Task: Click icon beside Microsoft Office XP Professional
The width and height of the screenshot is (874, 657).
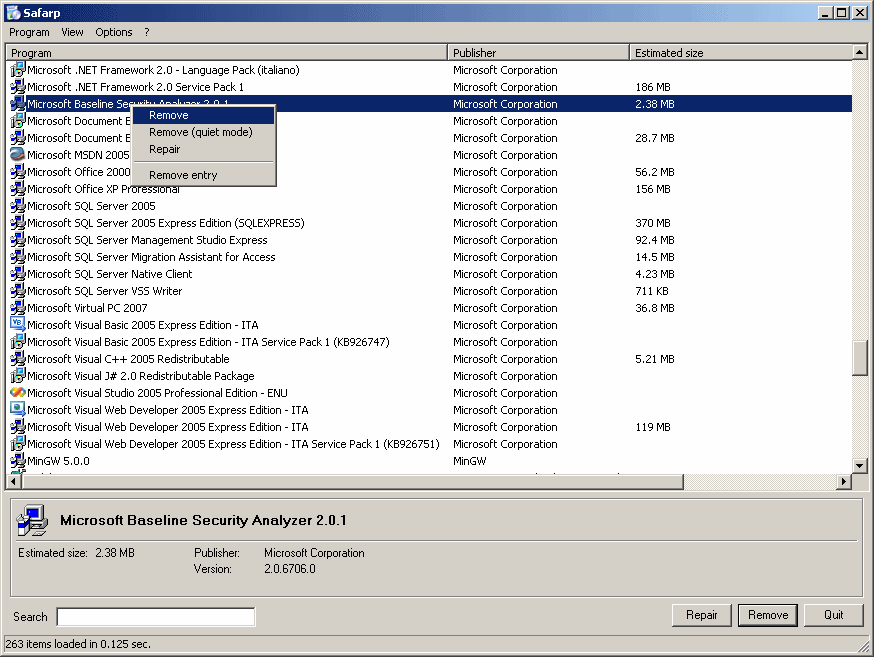Action: 18,188
